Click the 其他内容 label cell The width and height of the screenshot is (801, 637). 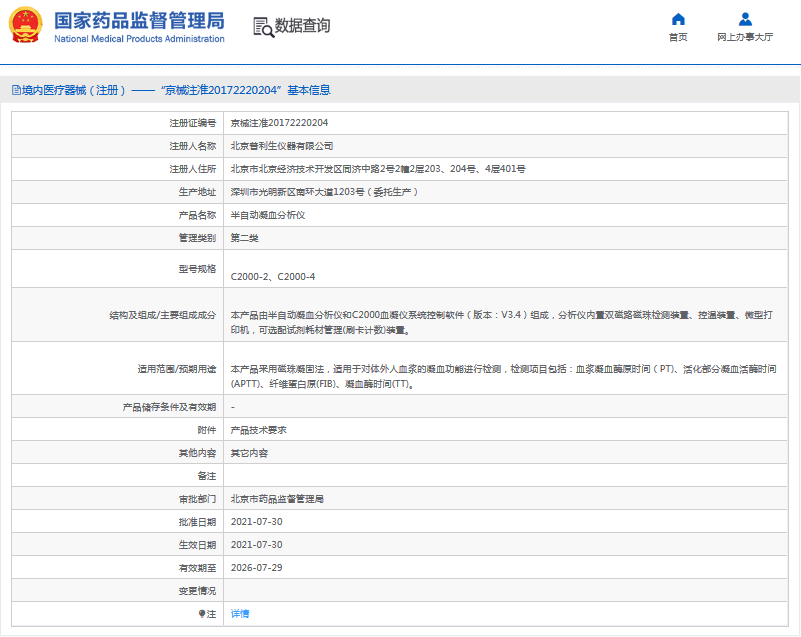click(117, 453)
